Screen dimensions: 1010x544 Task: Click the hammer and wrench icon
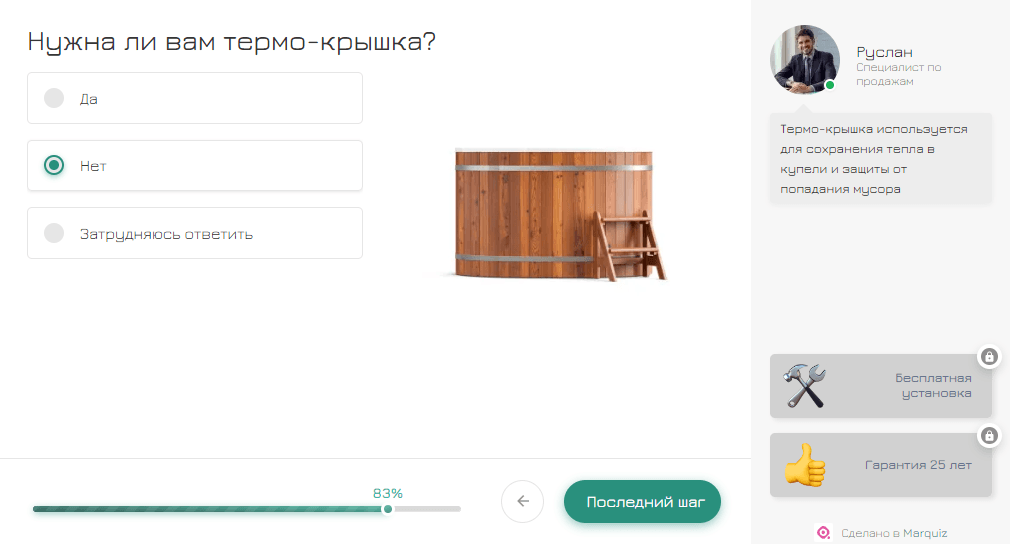pos(805,386)
